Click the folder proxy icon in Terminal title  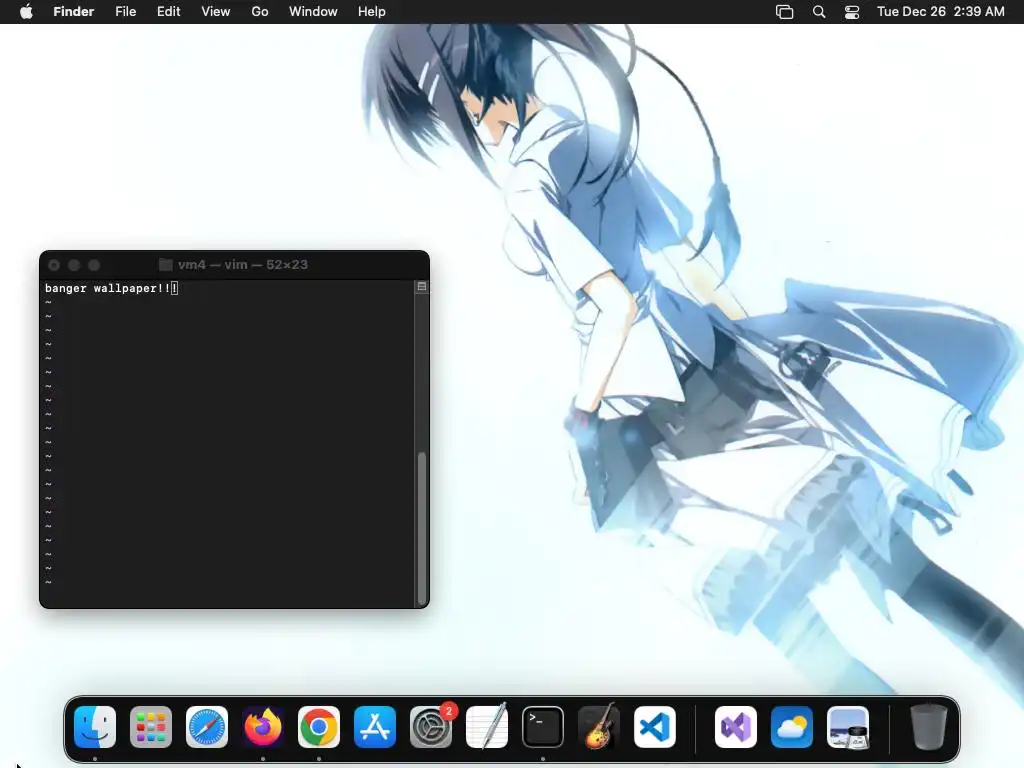pyautogui.click(x=166, y=264)
